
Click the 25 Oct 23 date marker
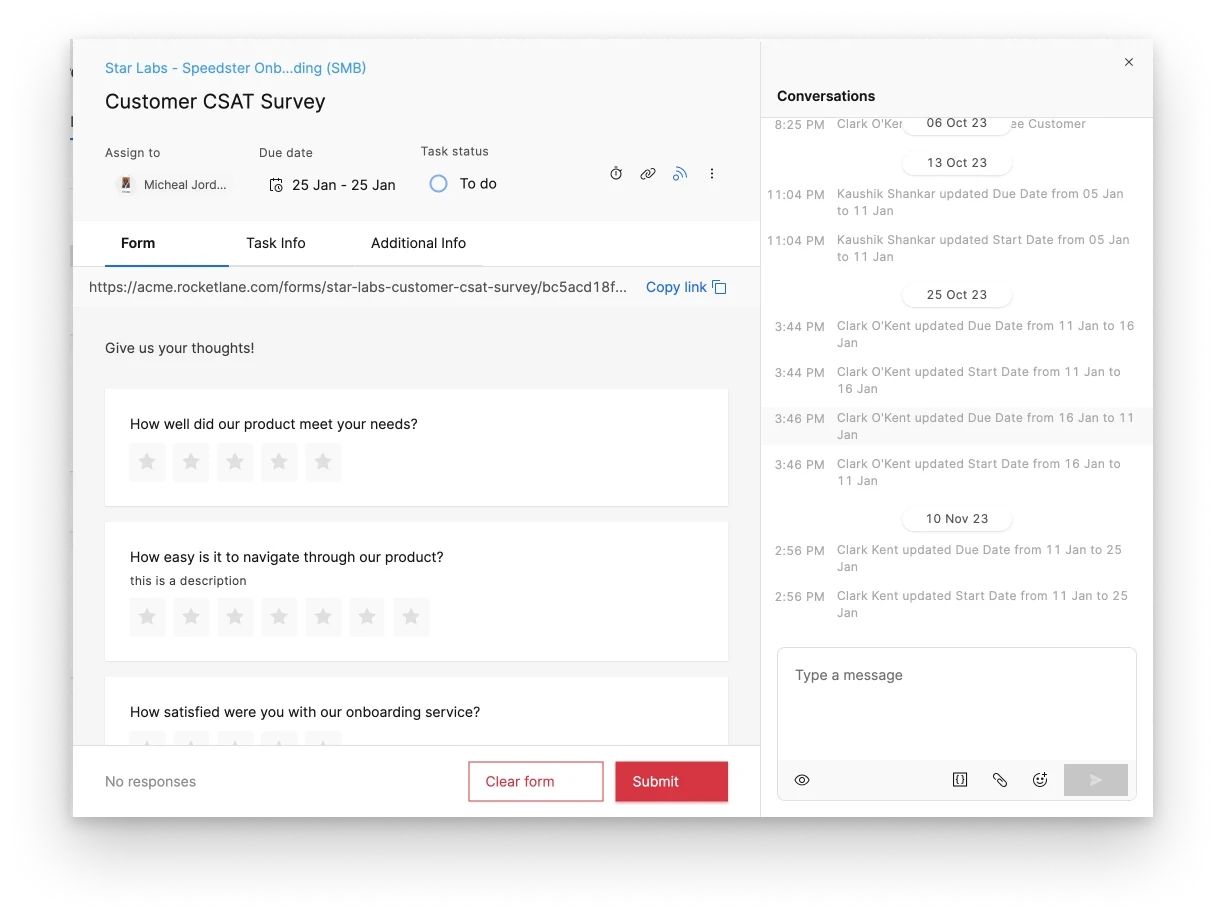[957, 295]
